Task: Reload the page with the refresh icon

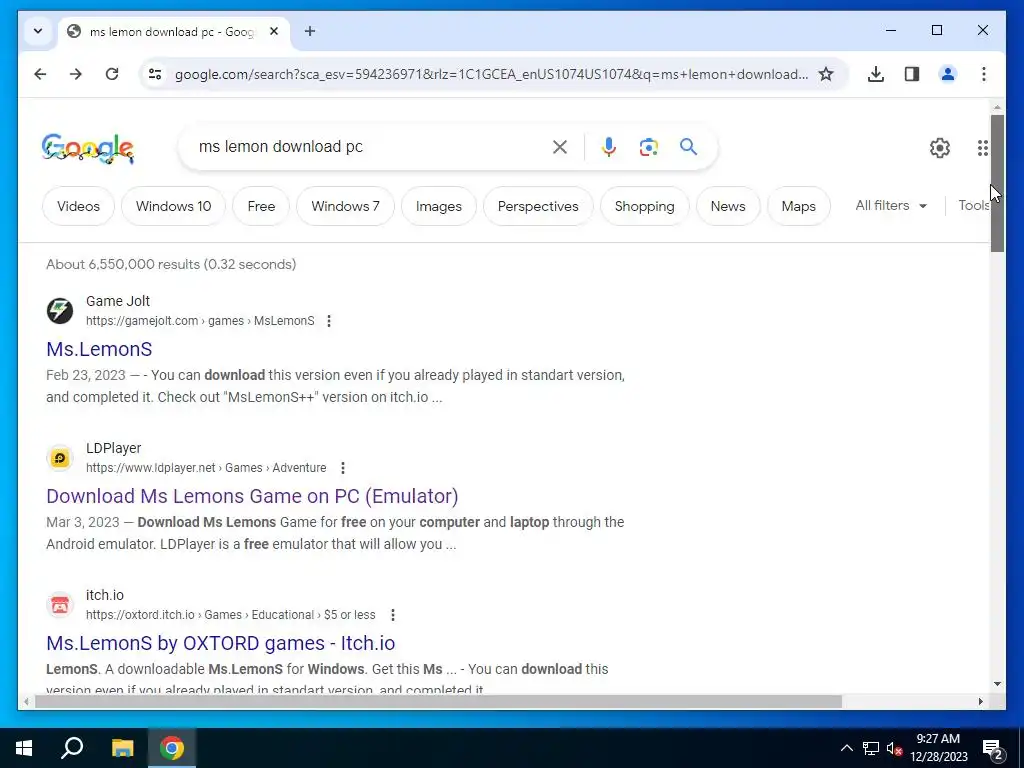Action: click(x=112, y=74)
